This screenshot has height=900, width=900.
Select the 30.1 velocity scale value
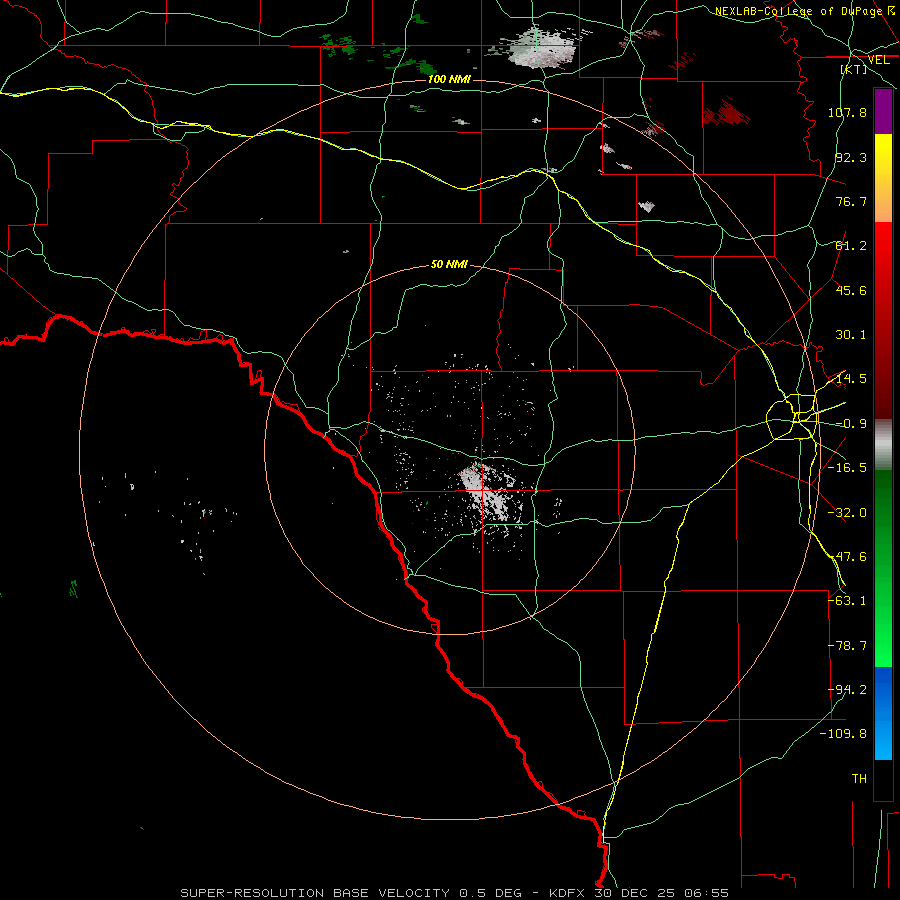pyautogui.click(x=851, y=335)
